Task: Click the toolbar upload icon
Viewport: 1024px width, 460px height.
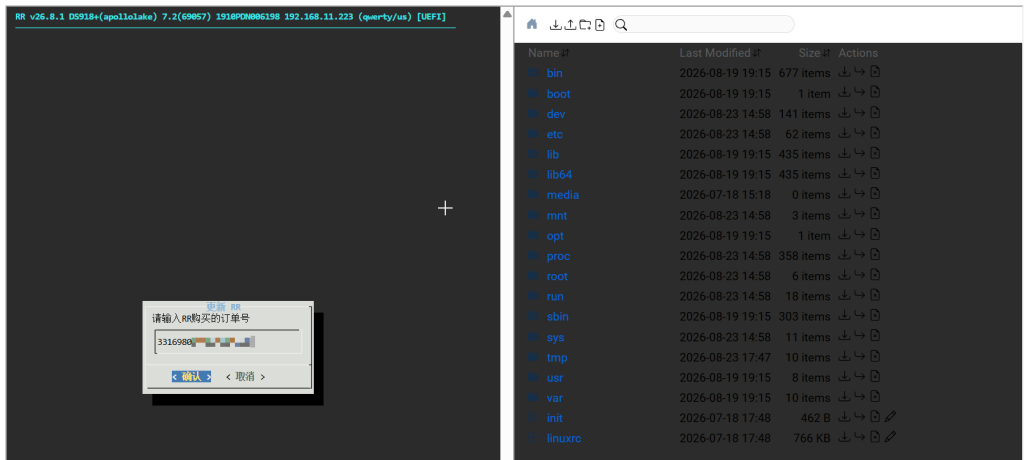Action: tap(569, 25)
